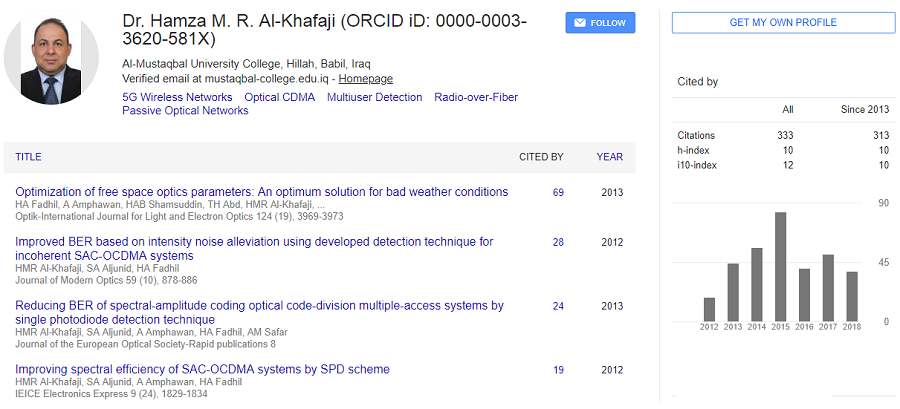Viewport: 900px width, 409px height.
Task: Click the h-index label in Cited by table
Action: pyautogui.click(x=693, y=151)
